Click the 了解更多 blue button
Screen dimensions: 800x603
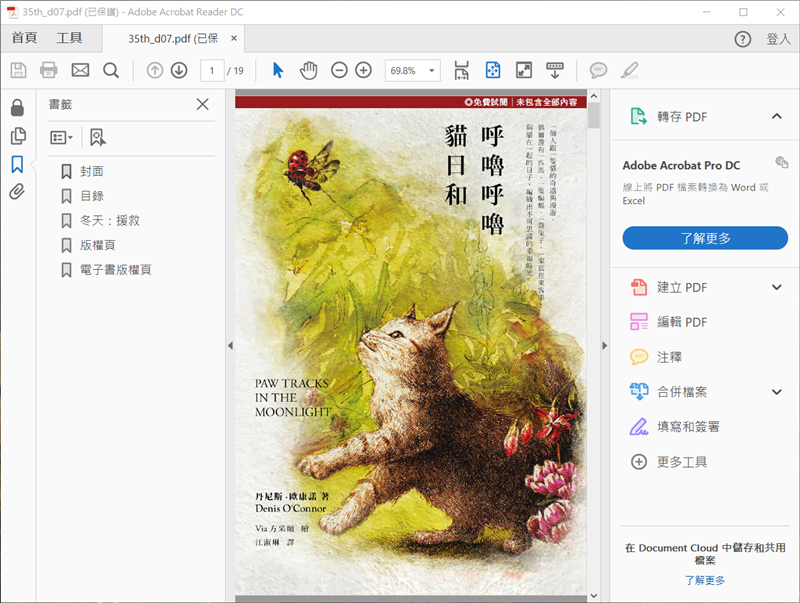coord(705,238)
